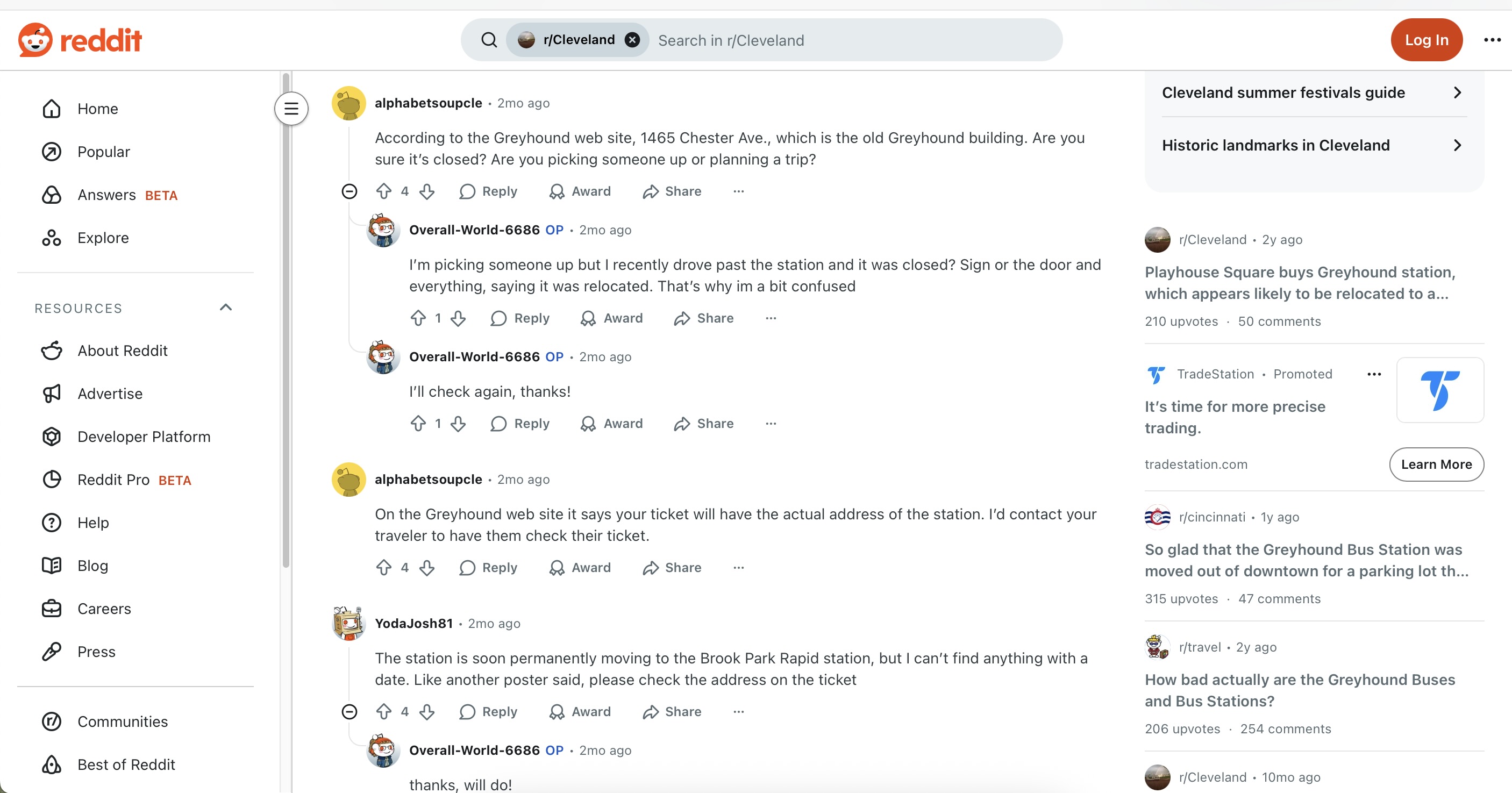Share YodaJosh81's comment
The height and width of the screenshot is (793, 1512).
[672, 712]
